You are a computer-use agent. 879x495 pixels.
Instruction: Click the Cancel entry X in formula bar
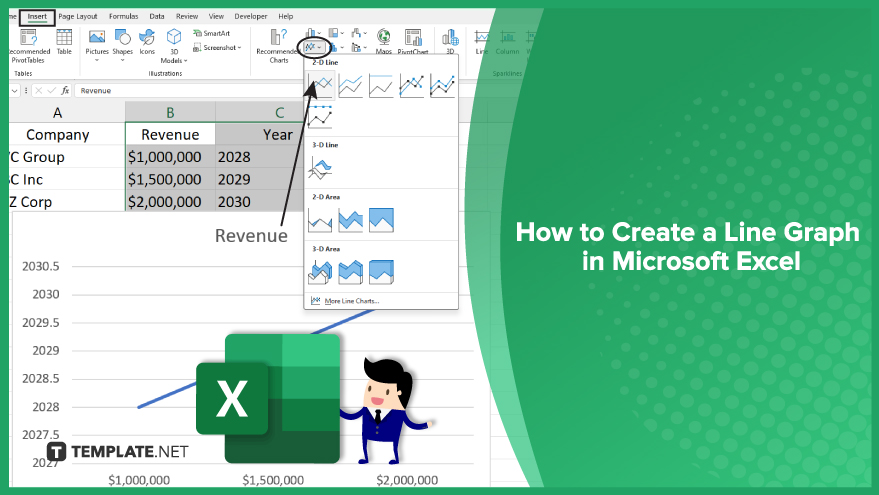[39, 90]
